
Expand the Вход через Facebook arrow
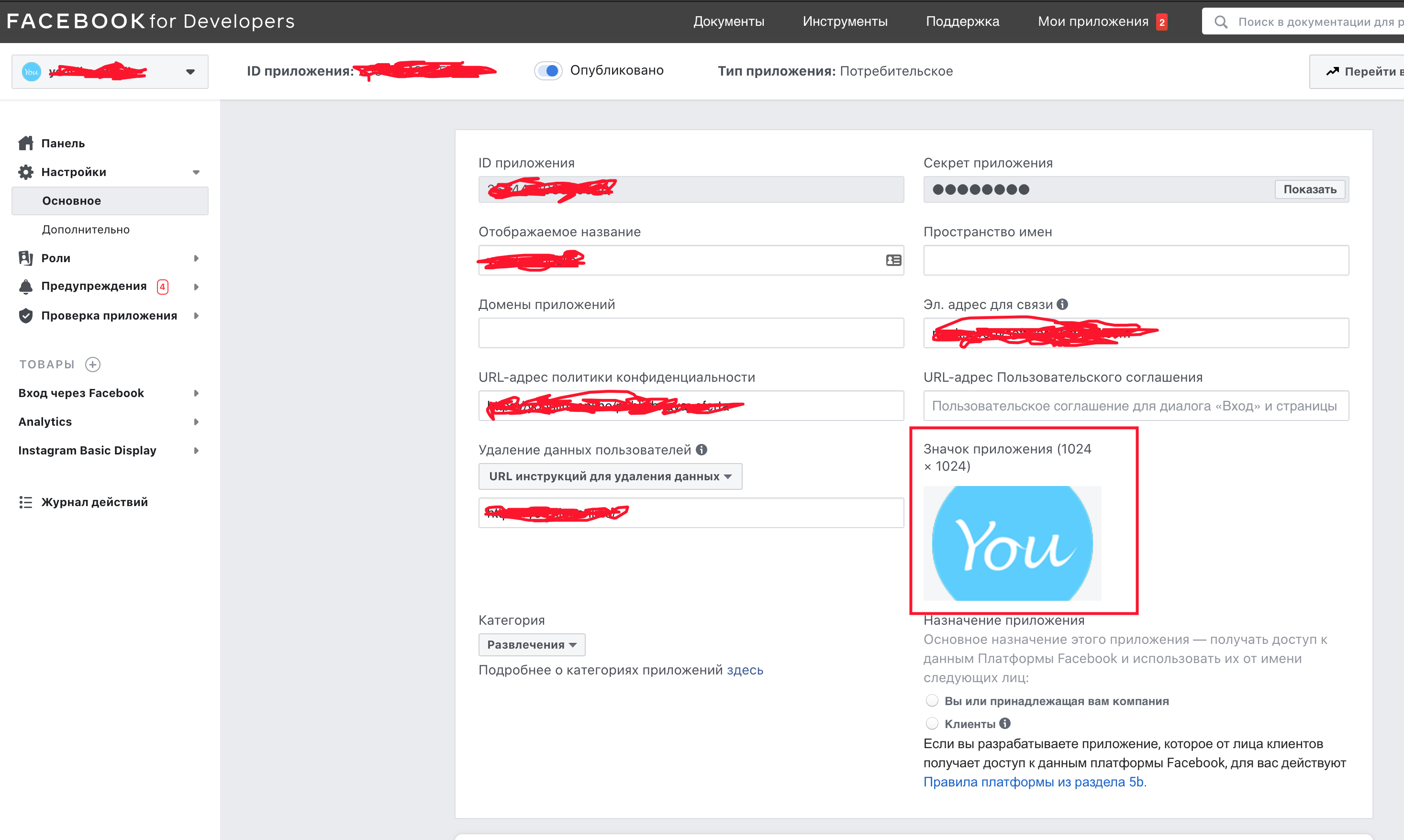tap(196, 393)
